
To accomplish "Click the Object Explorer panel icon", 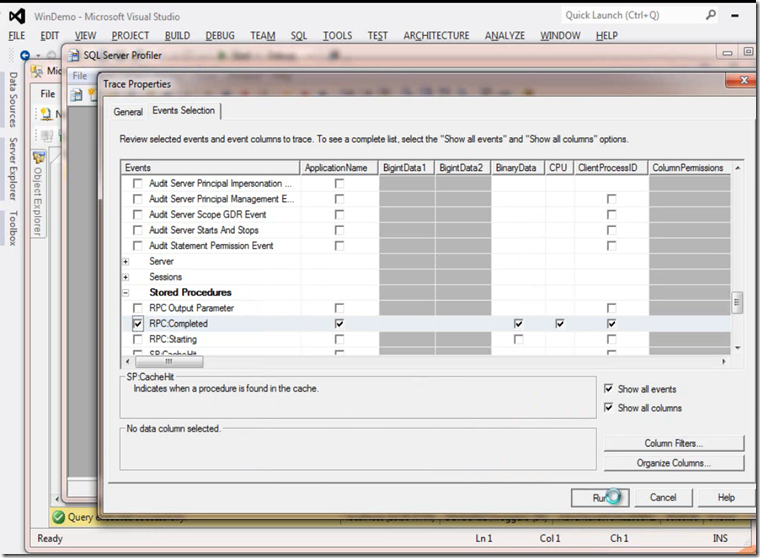I will pos(38,157).
